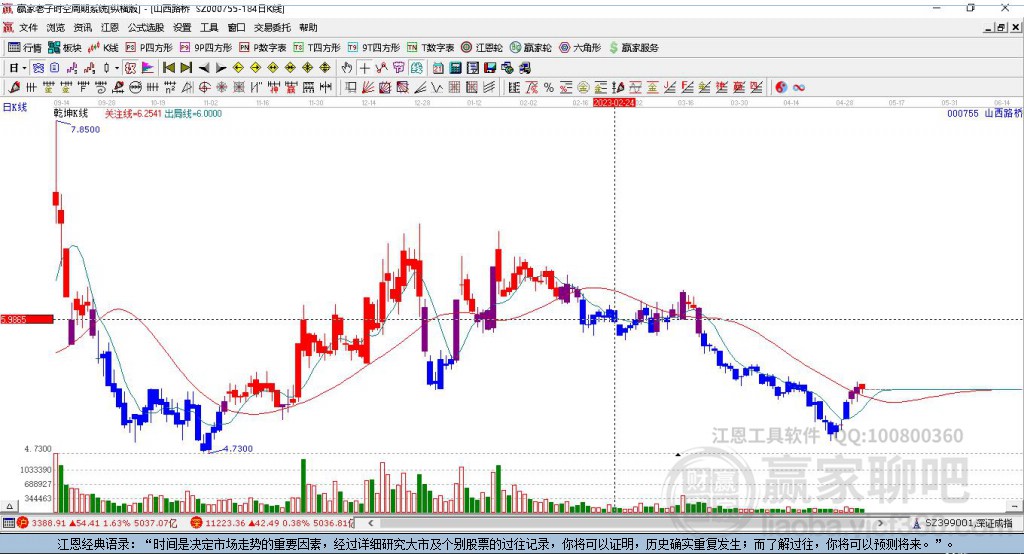The image size is (1024, 554).
Task: Open the P数字表 tool
Action: (x=263, y=48)
